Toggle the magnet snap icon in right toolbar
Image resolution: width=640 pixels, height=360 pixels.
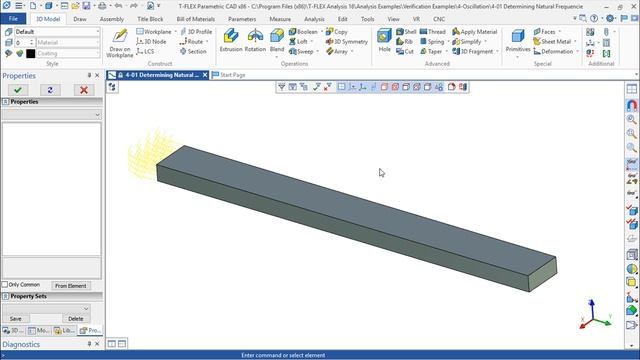click(631, 106)
